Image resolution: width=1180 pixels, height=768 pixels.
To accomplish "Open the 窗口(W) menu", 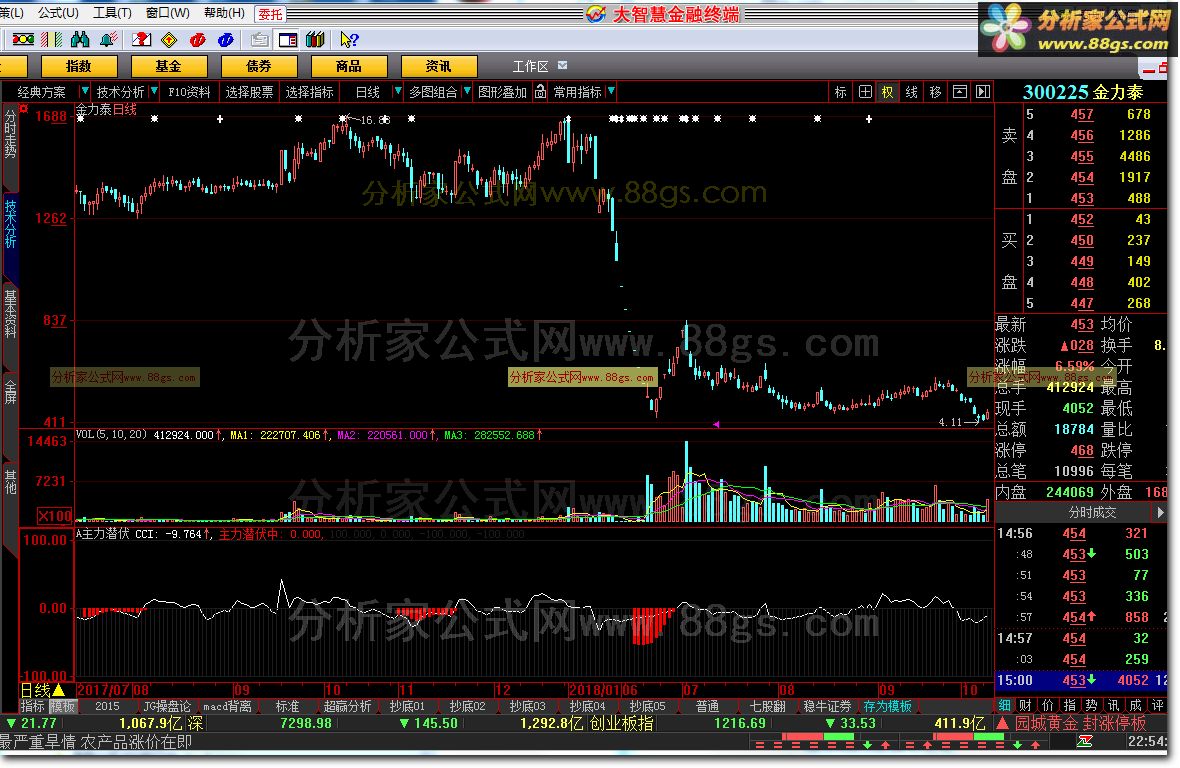I will pos(168,13).
